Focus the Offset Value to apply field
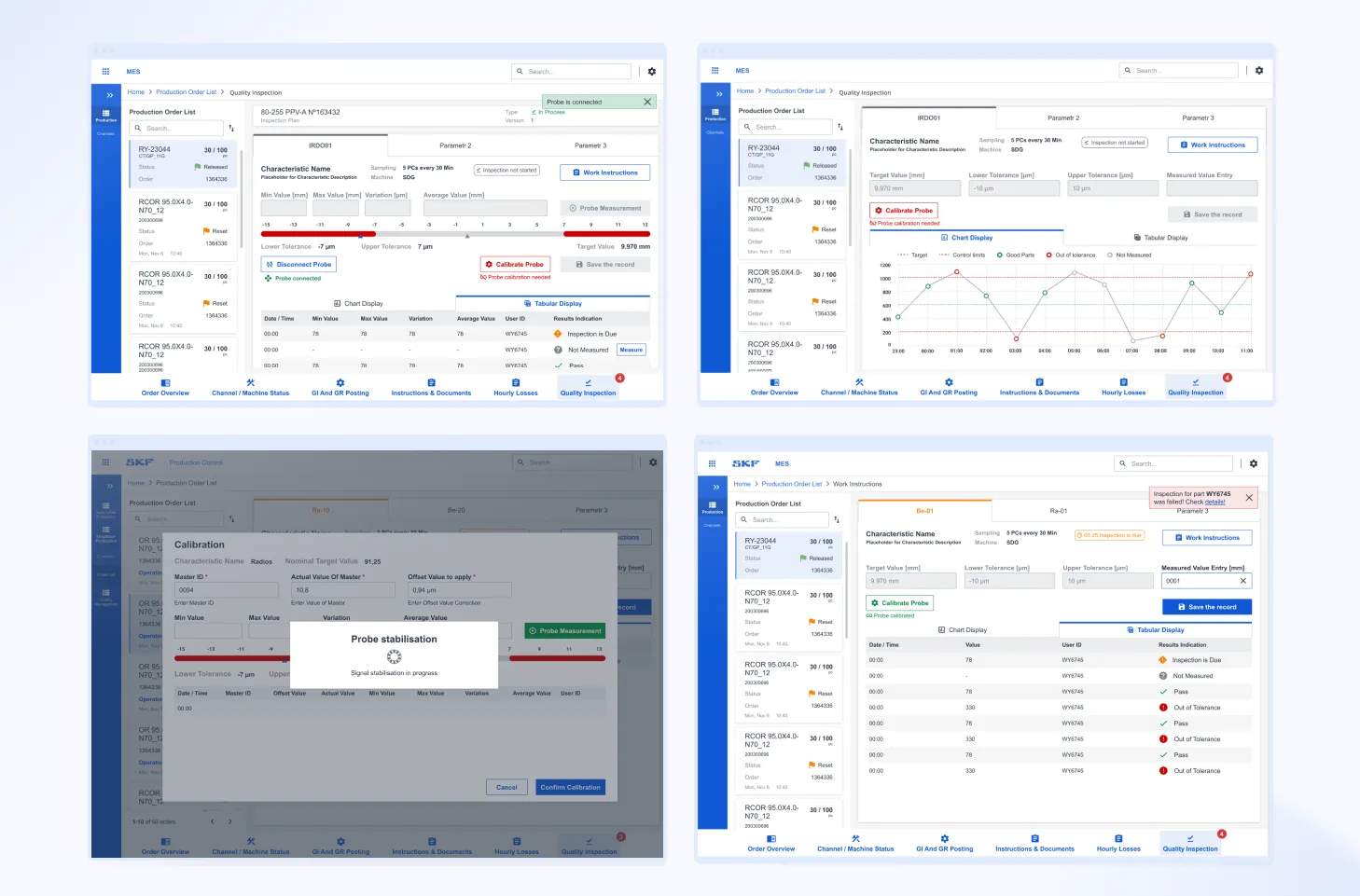The image size is (1360, 896). pyautogui.click(x=460, y=590)
